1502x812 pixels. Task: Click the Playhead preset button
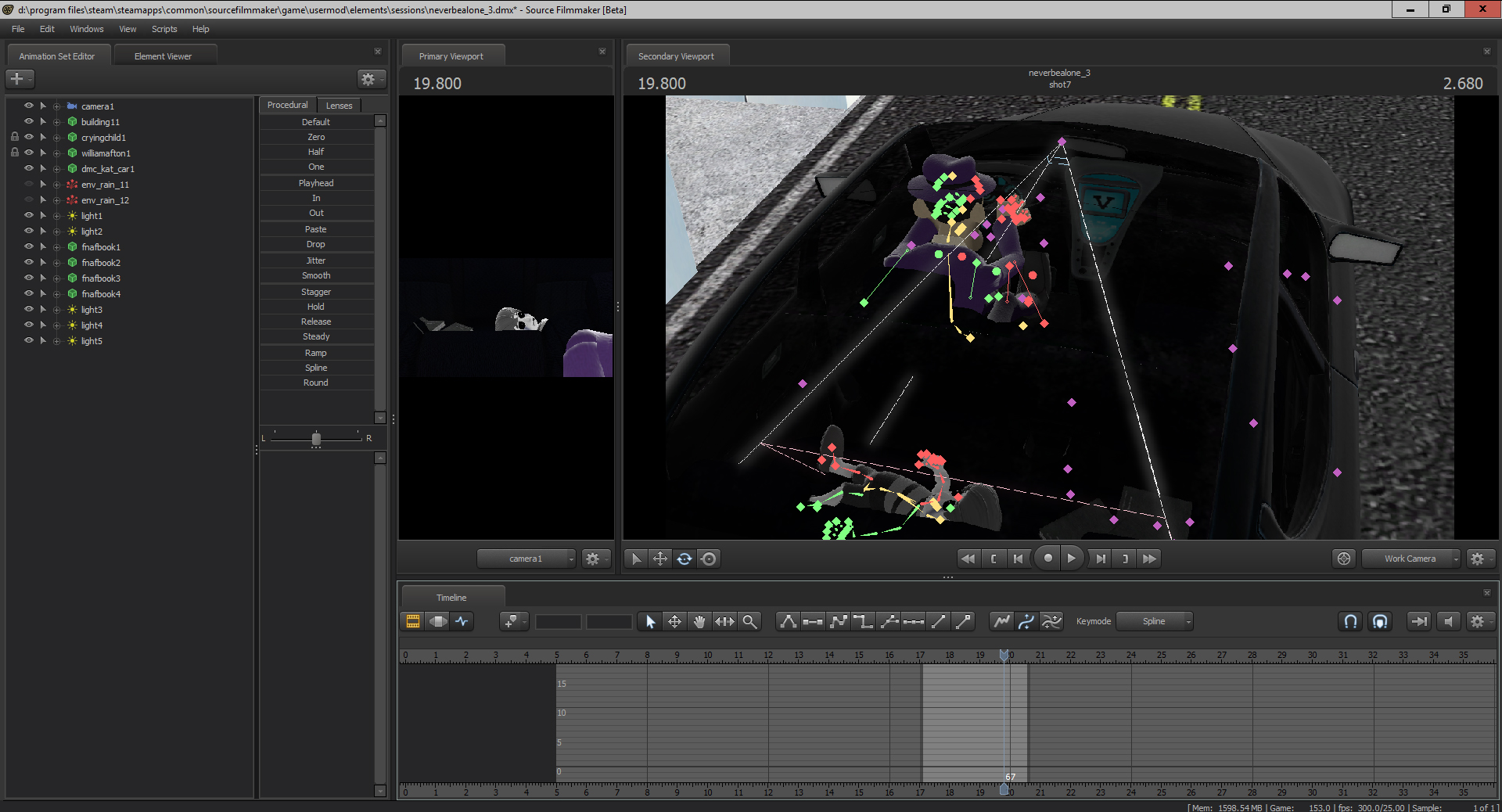(316, 183)
